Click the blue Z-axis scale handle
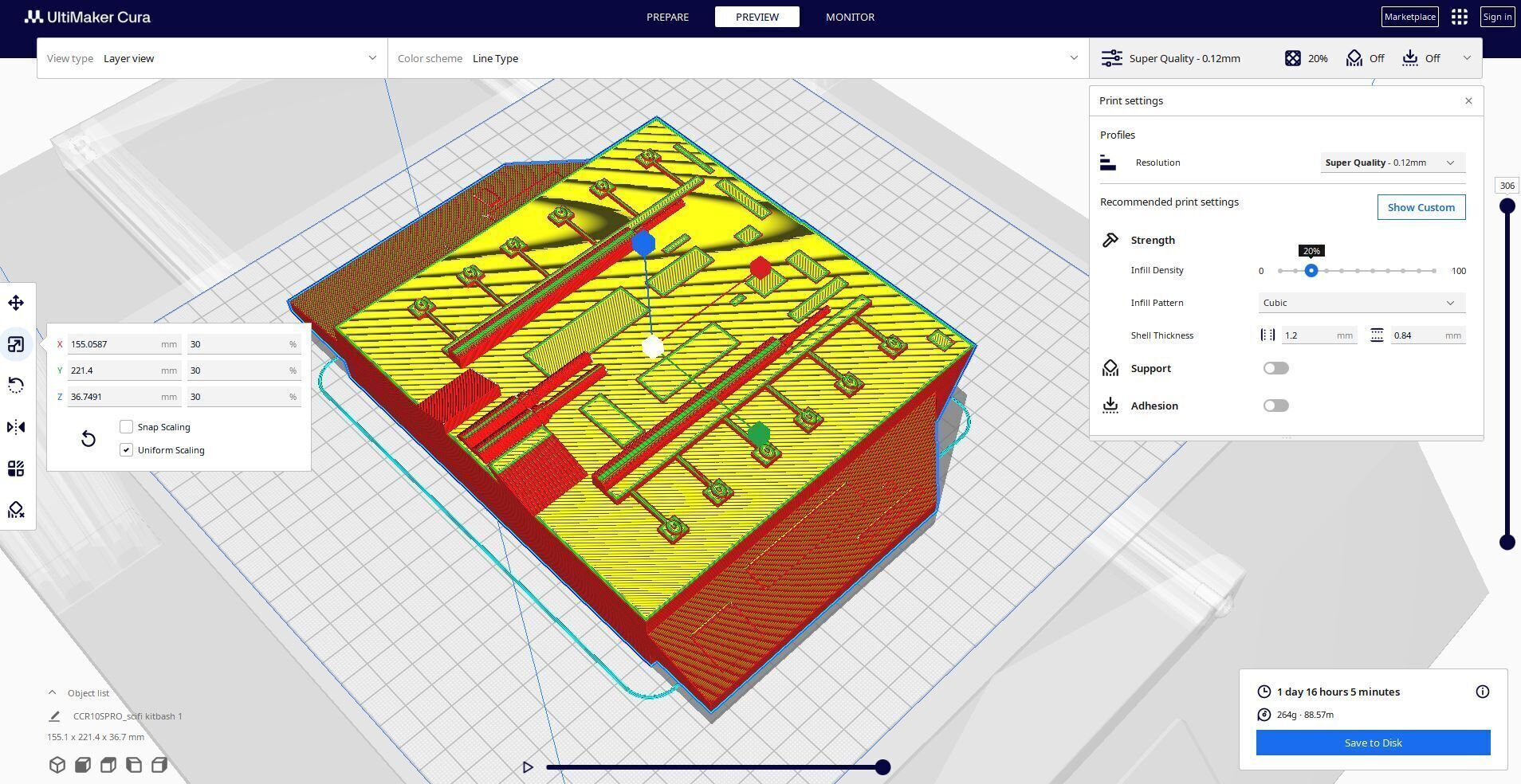The height and width of the screenshot is (784, 1521). click(x=643, y=243)
